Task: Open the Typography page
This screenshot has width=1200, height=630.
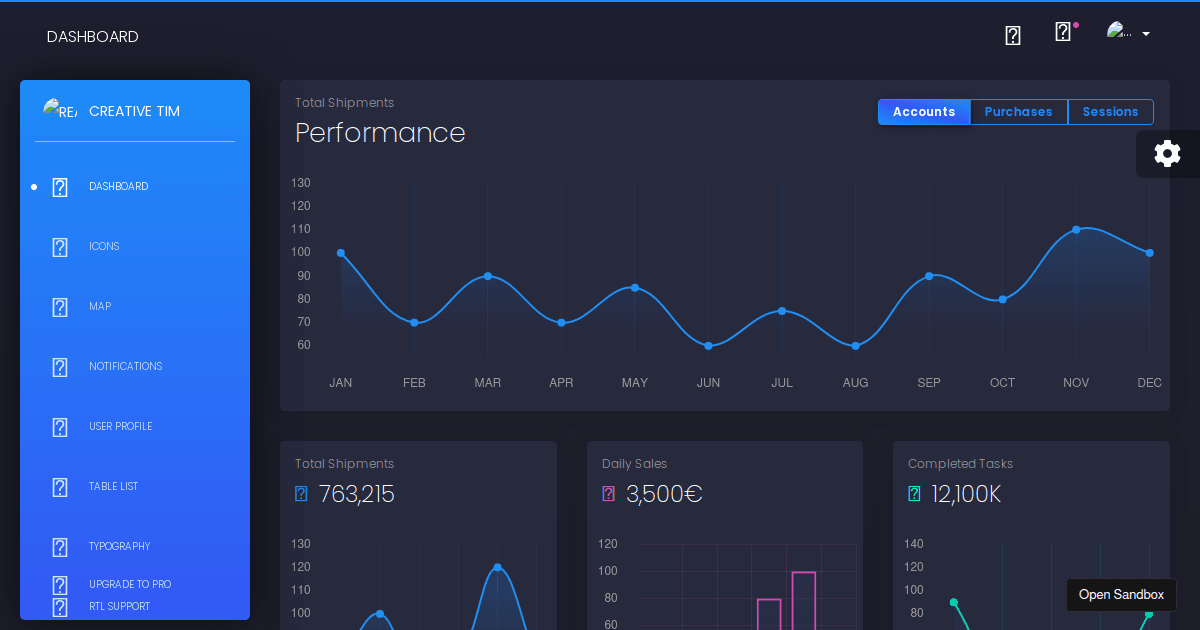Action: click(119, 546)
